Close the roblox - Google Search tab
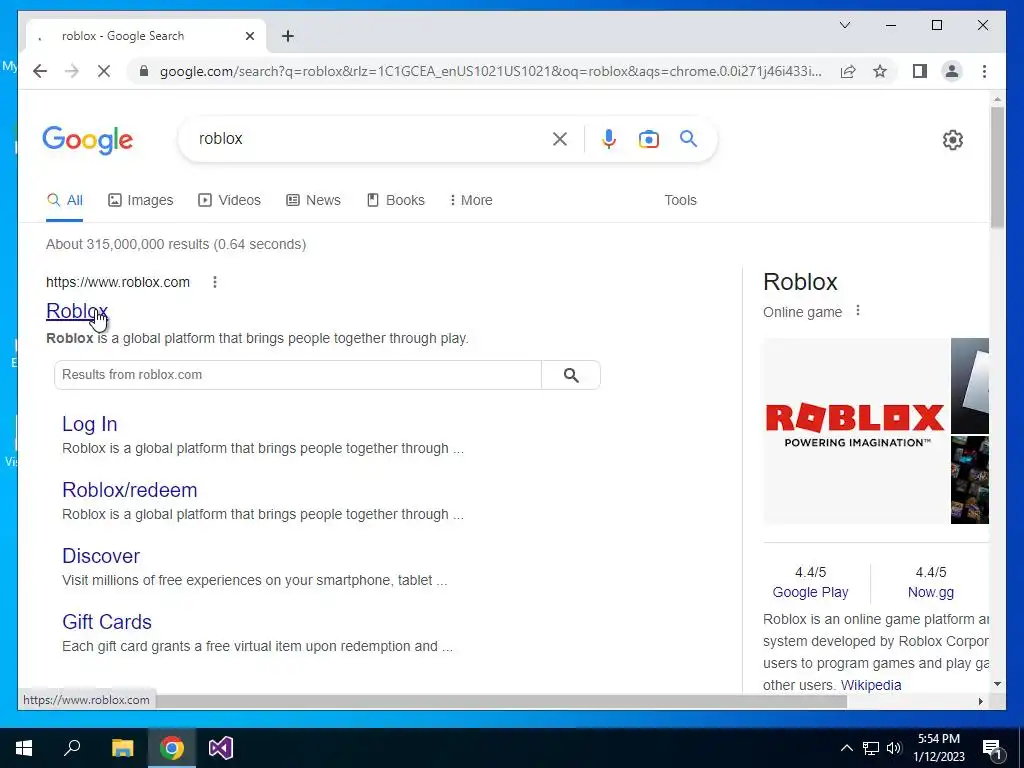Viewport: 1024px width, 768px height. 249,36
